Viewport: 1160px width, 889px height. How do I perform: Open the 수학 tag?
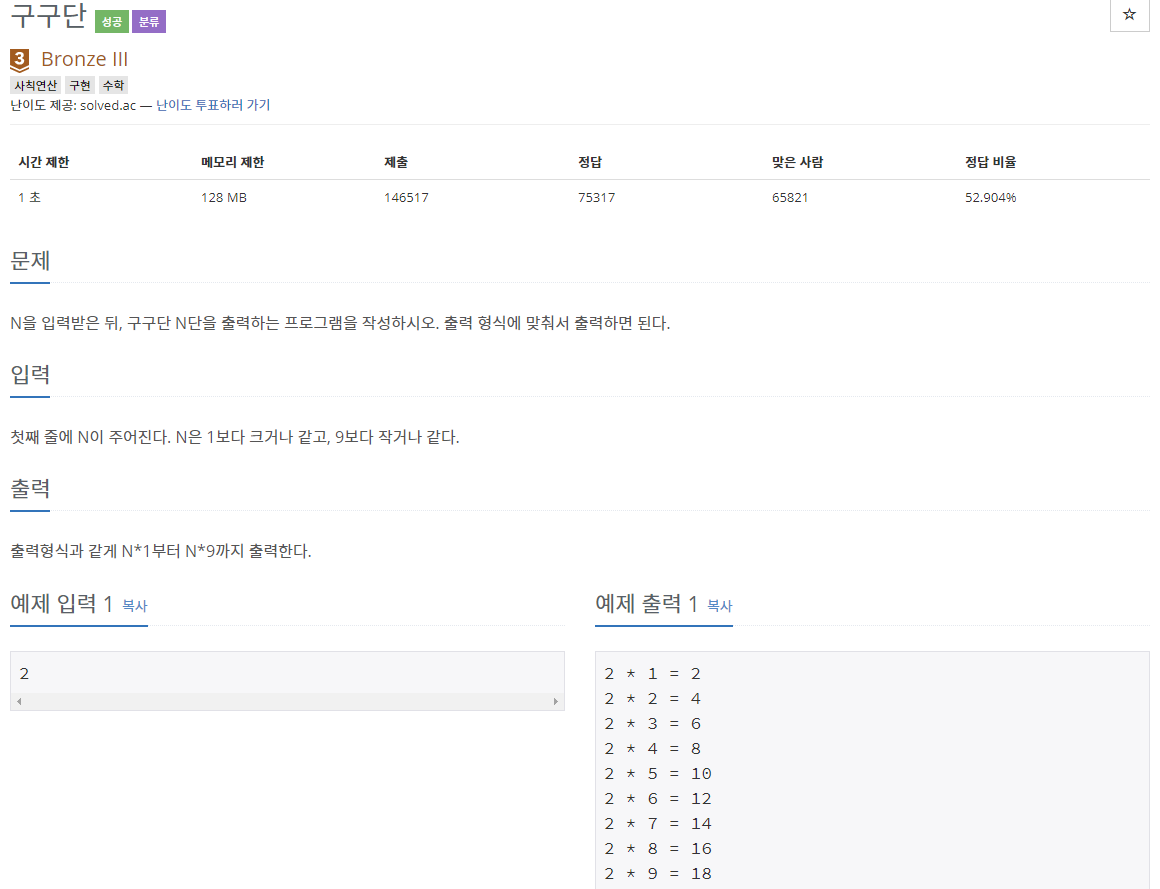113,85
